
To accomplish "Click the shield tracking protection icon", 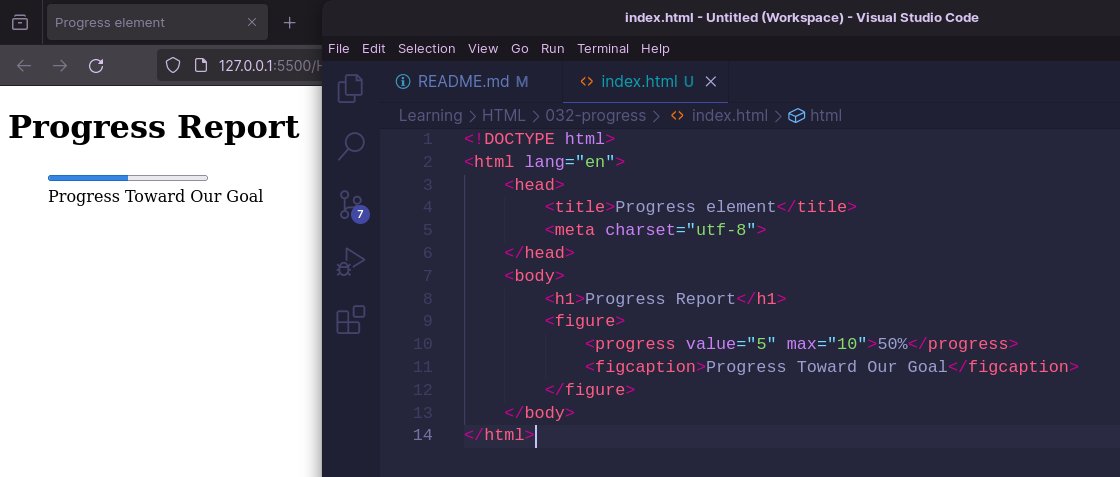I will pyautogui.click(x=173, y=66).
